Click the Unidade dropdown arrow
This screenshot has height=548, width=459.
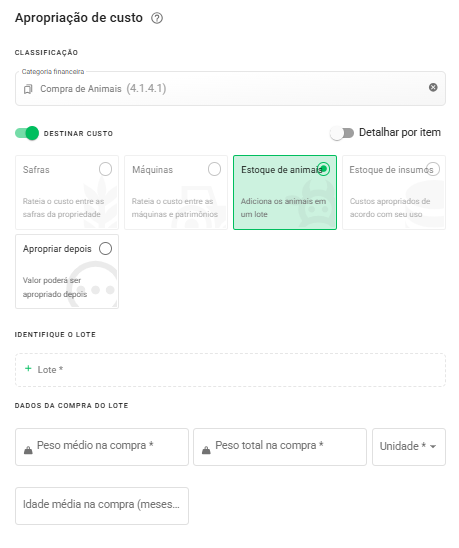[x=433, y=446]
